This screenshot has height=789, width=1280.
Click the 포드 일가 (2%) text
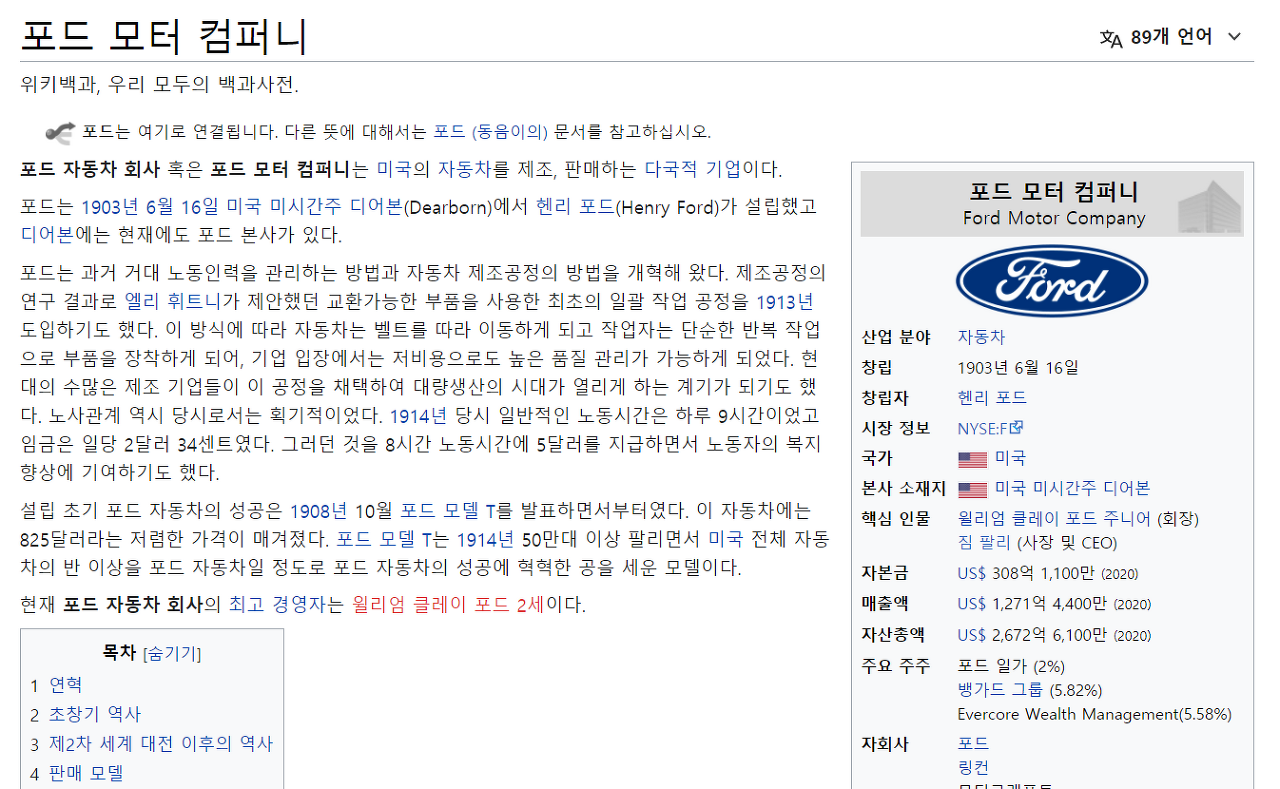click(1011, 666)
